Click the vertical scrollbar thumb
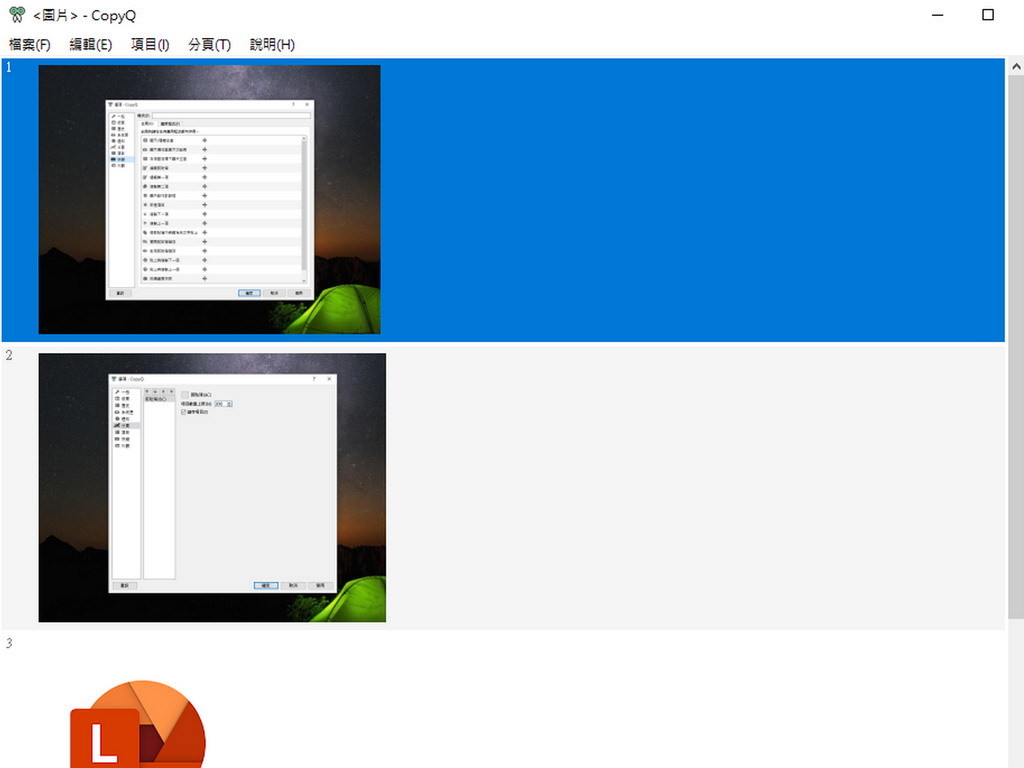This screenshot has height=768, width=1024. (x=1016, y=347)
